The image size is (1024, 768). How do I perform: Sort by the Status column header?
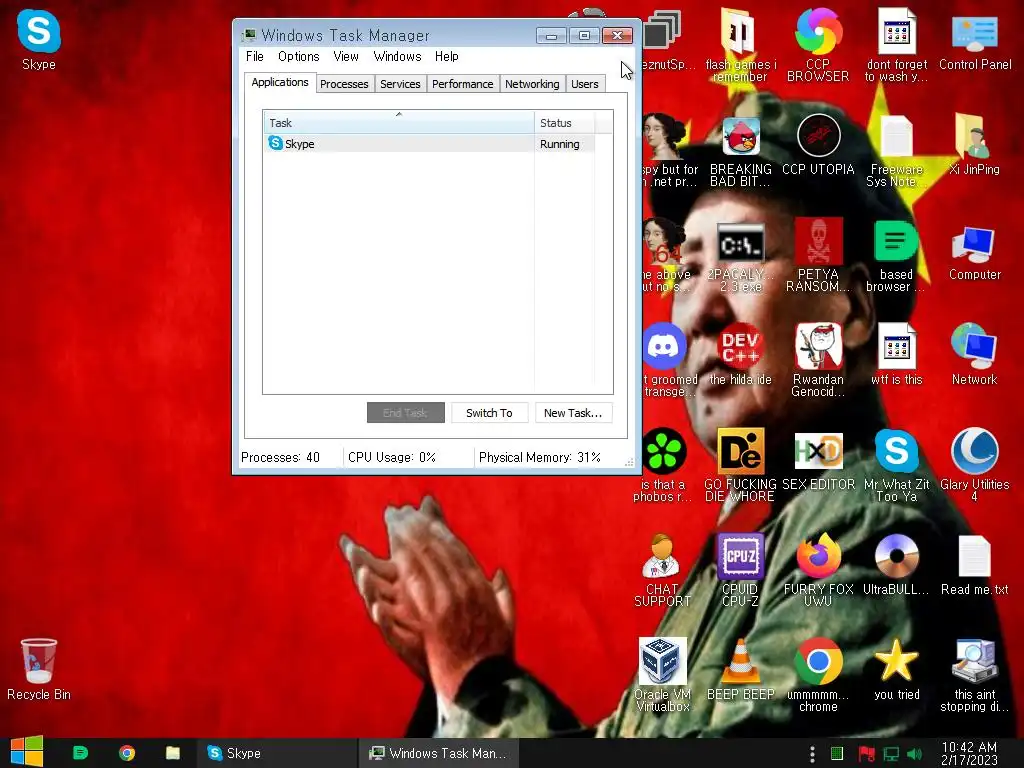[564, 123]
